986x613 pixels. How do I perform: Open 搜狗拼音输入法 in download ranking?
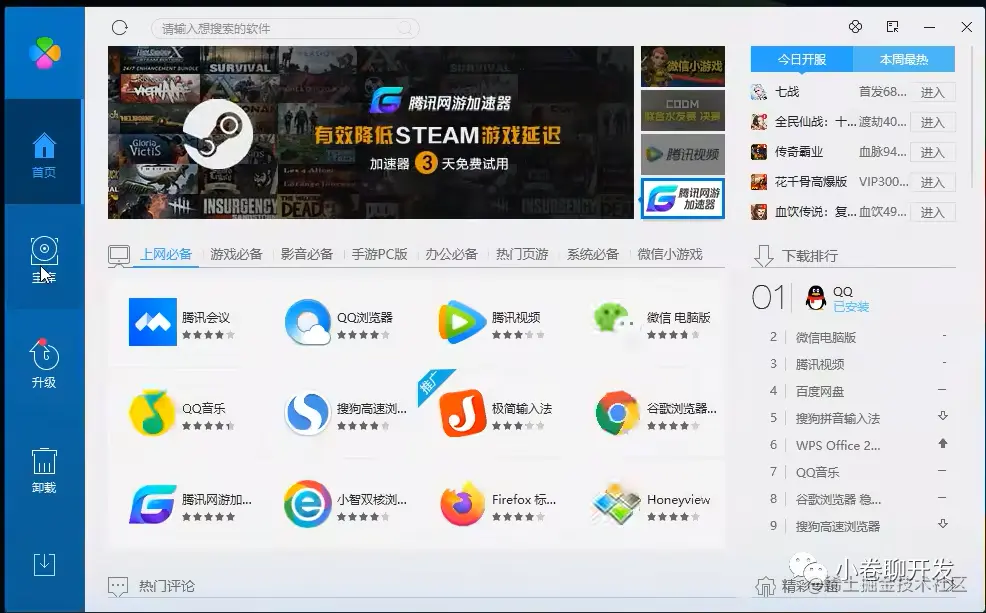[x=838, y=419]
